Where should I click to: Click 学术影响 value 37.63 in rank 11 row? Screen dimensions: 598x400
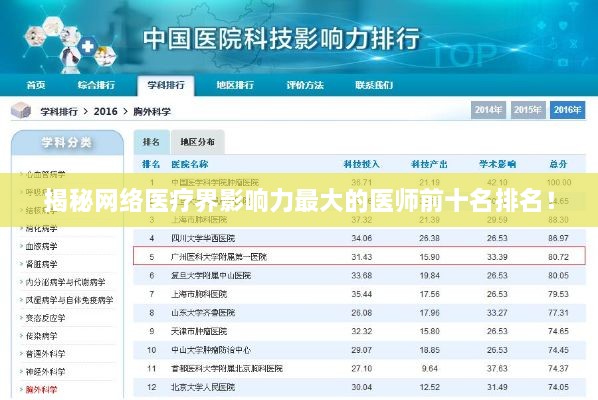pos(497,369)
